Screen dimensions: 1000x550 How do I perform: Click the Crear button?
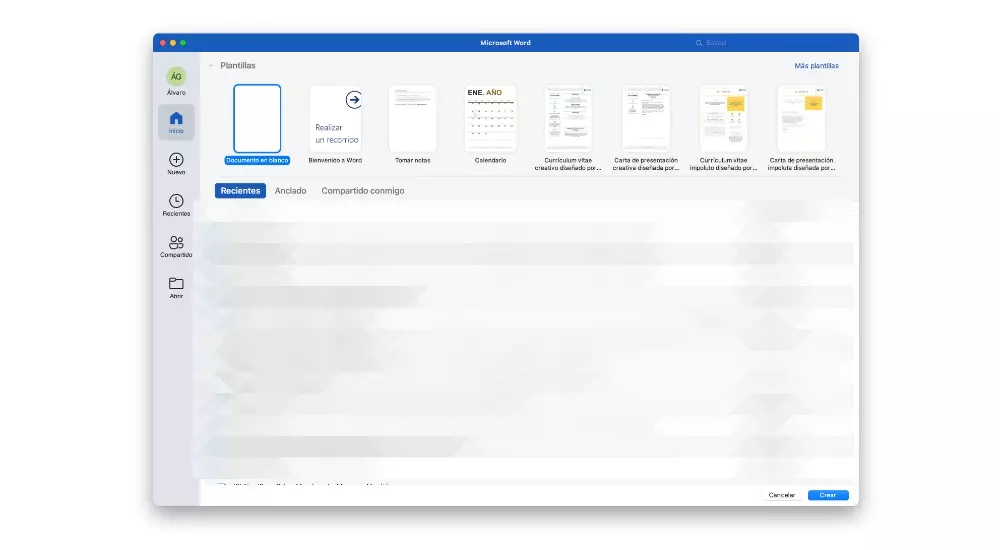pyautogui.click(x=828, y=495)
